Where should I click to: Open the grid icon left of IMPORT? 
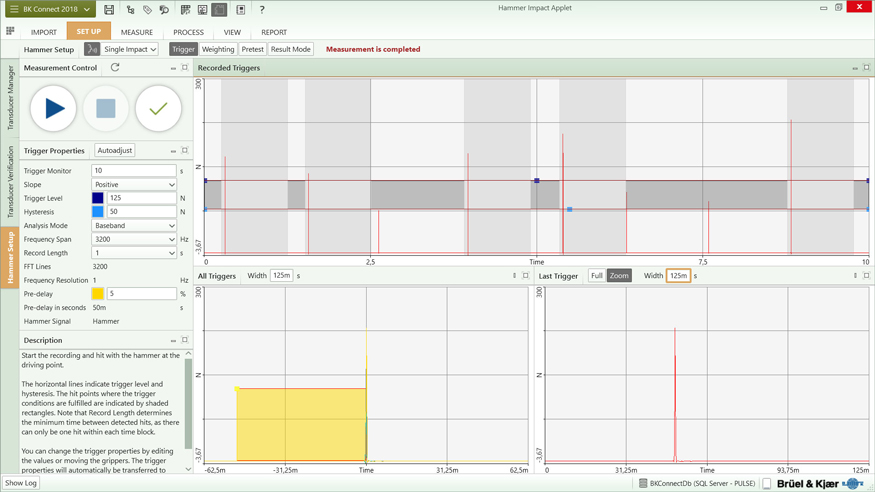point(10,32)
